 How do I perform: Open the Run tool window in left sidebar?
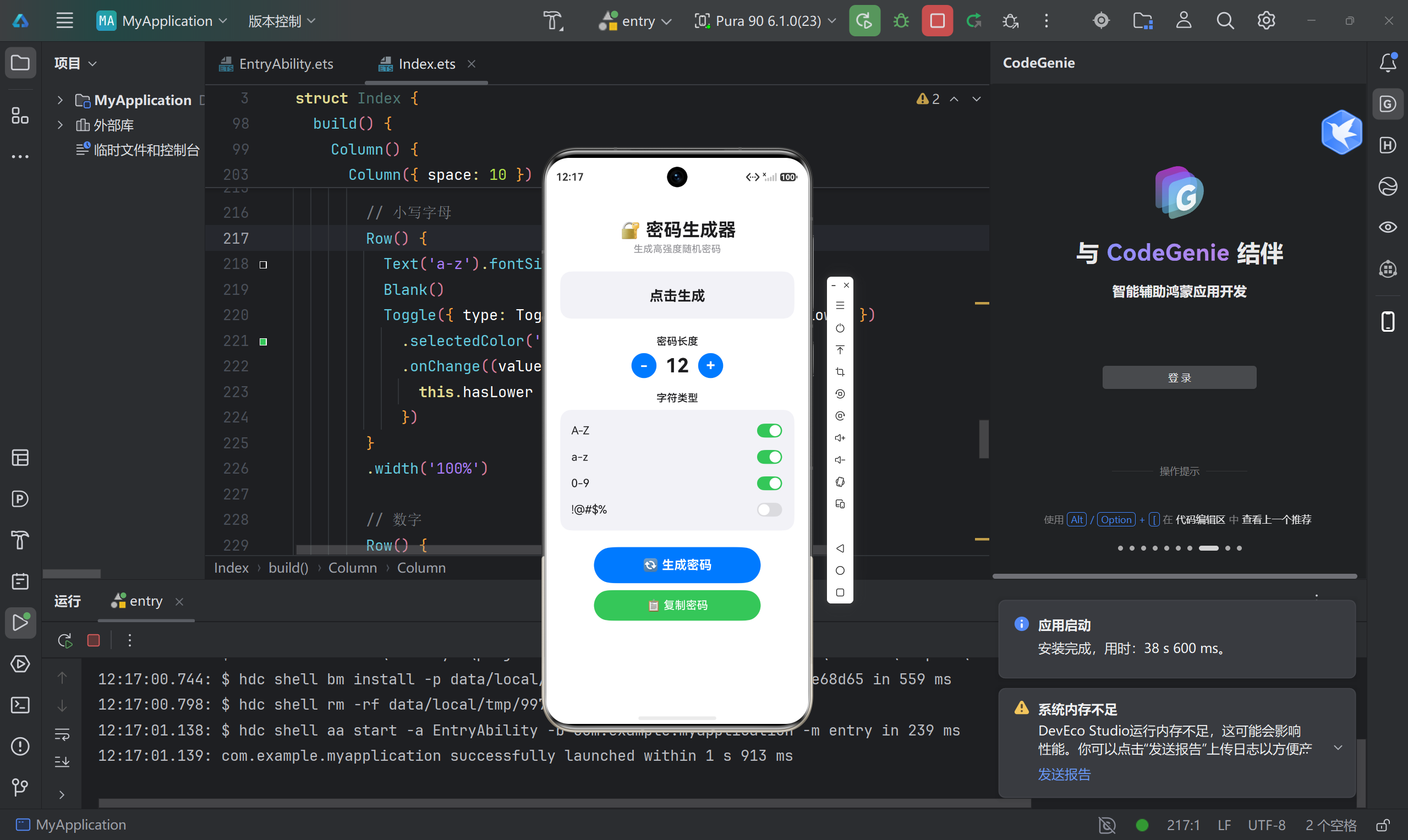(20, 623)
